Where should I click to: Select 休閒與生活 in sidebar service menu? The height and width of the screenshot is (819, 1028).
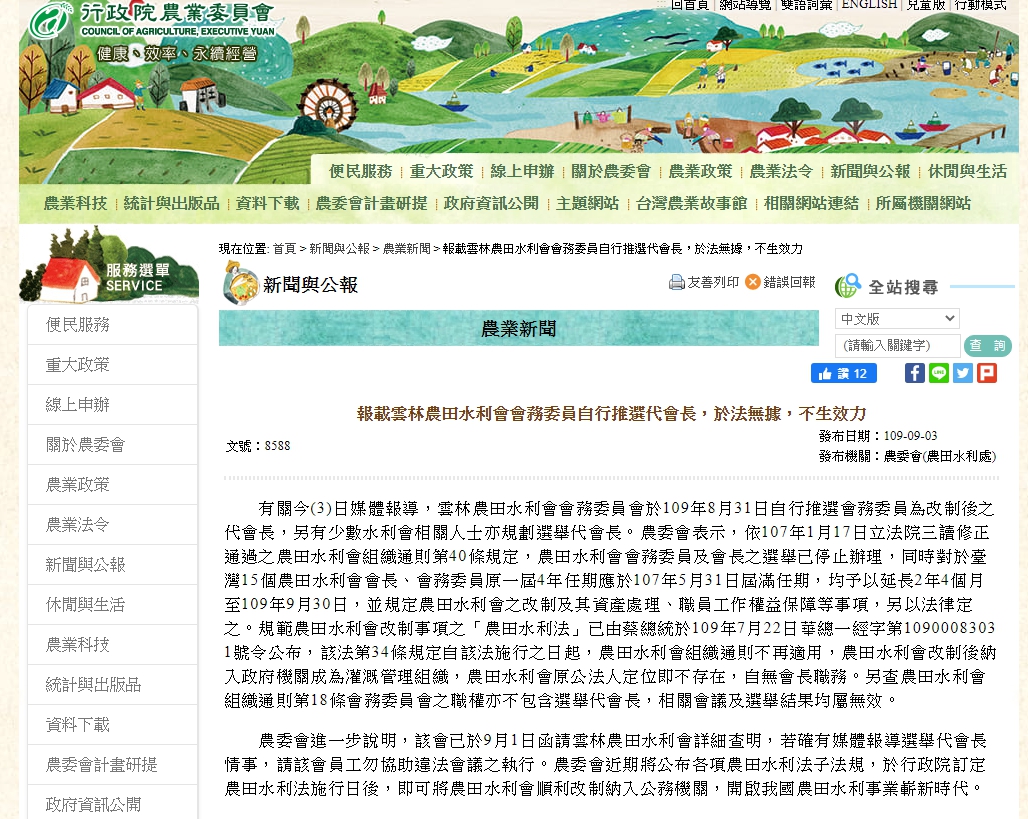[x=112, y=605]
